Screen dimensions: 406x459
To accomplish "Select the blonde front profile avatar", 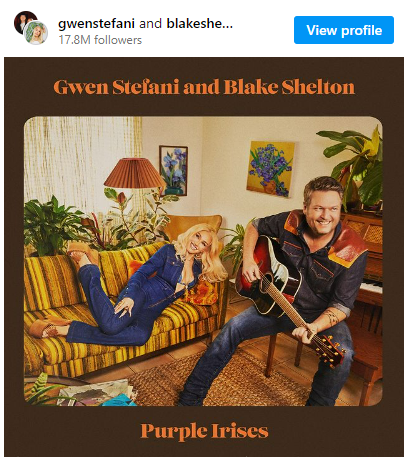I will [36, 33].
